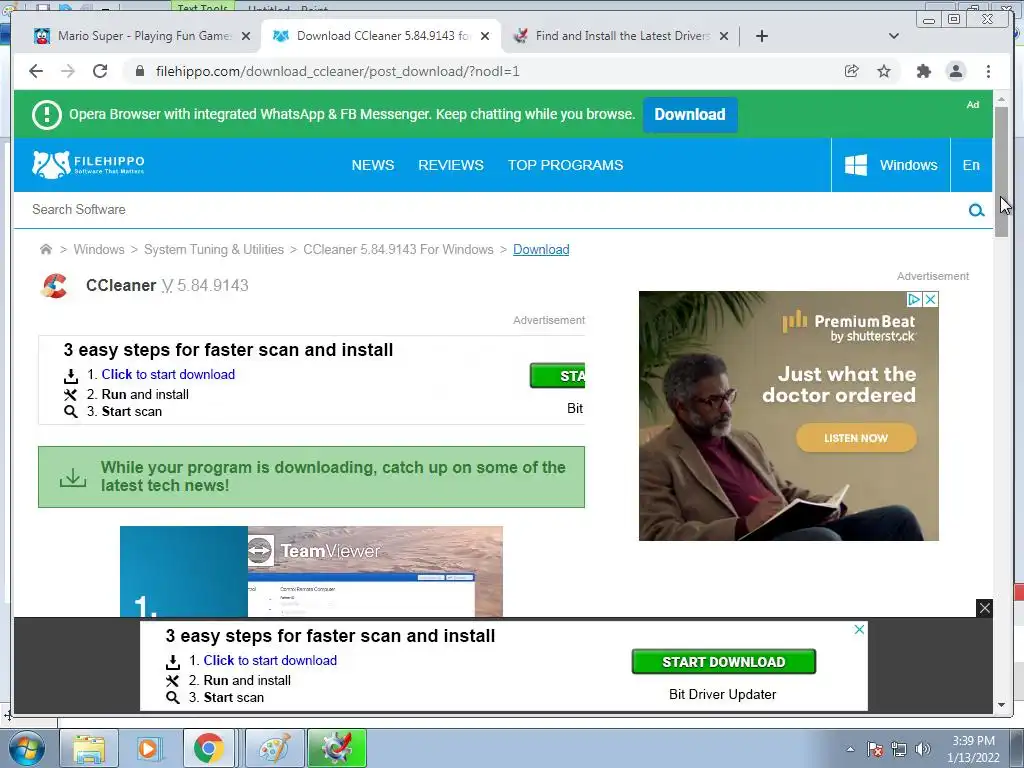Close the Find and Install Drivers tab

pos(724,36)
